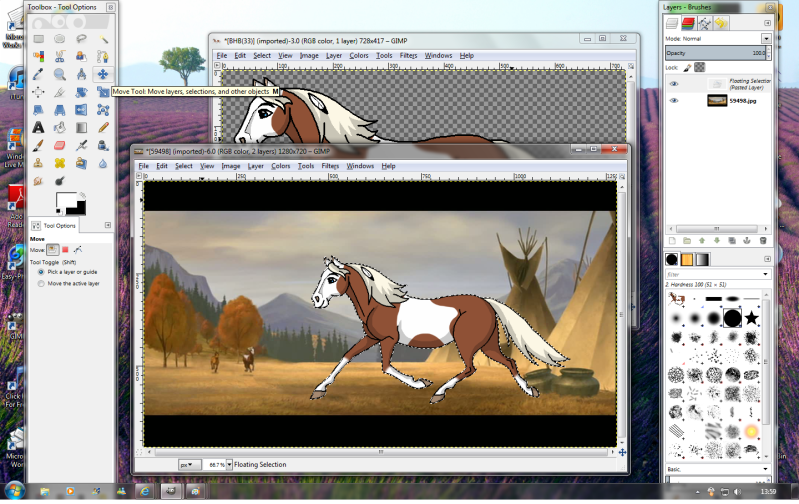The width and height of the screenshot is (799, 504).
Task: Activate the Cage Transform tool
Action: click(x=103, y=110)
